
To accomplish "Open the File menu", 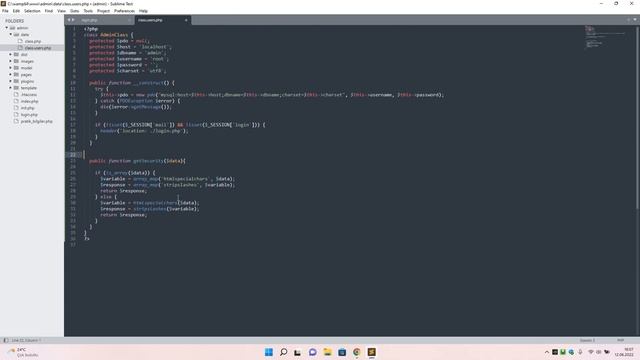I will click(x=5, y=11).
